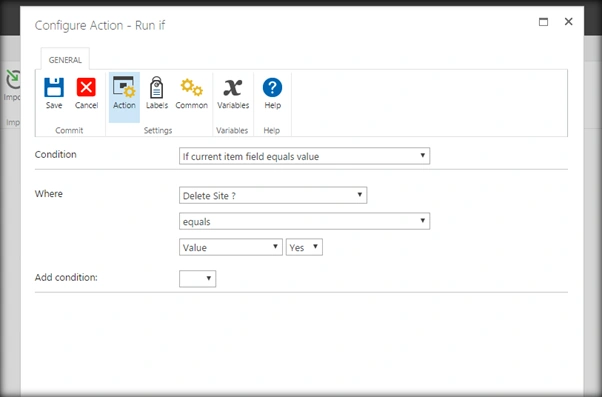Click the Import icon in background window

(13, 80)
